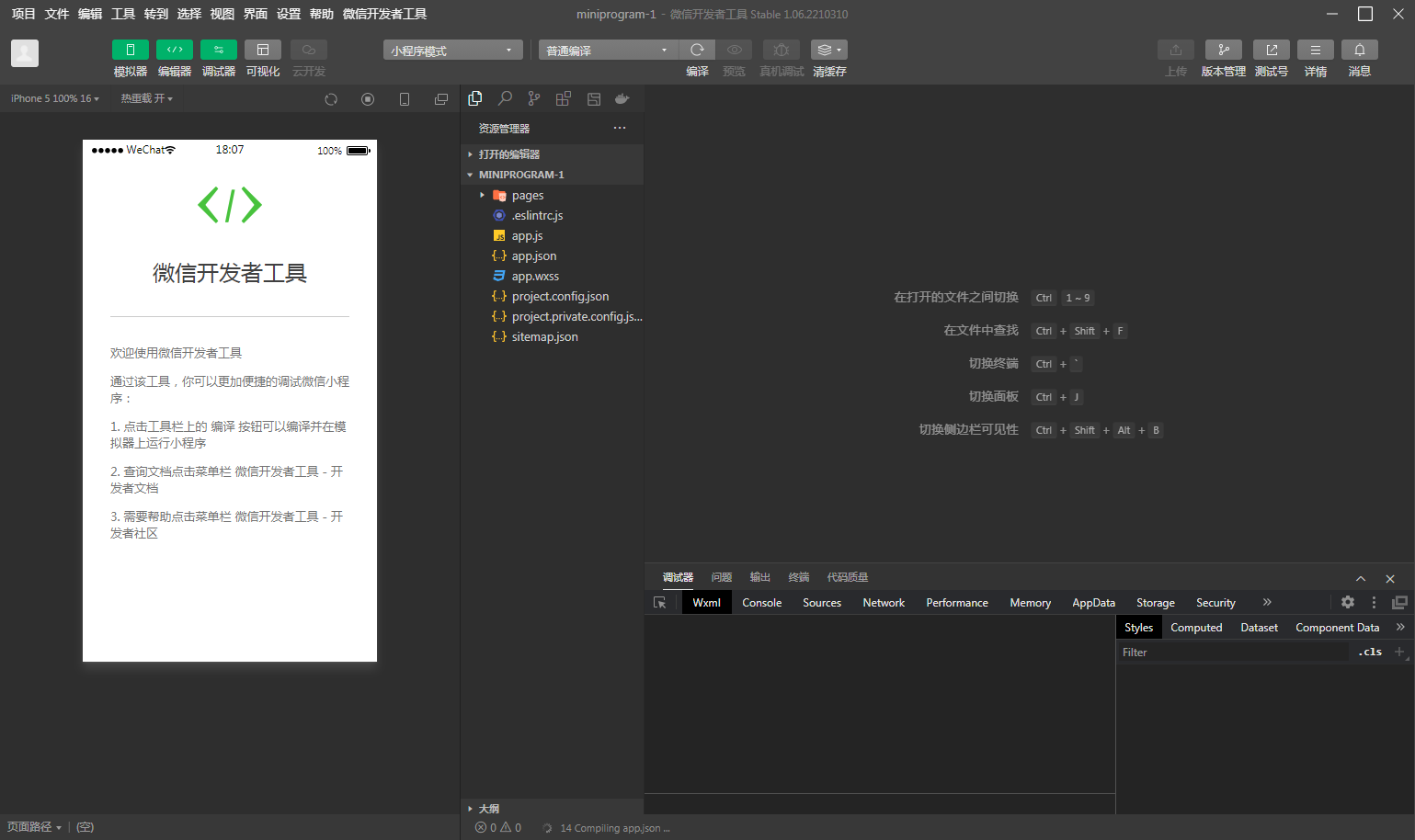Viewport: 1415px width, 840px height.
Task: Open the 项目 menu
Action: click(24, 14)
